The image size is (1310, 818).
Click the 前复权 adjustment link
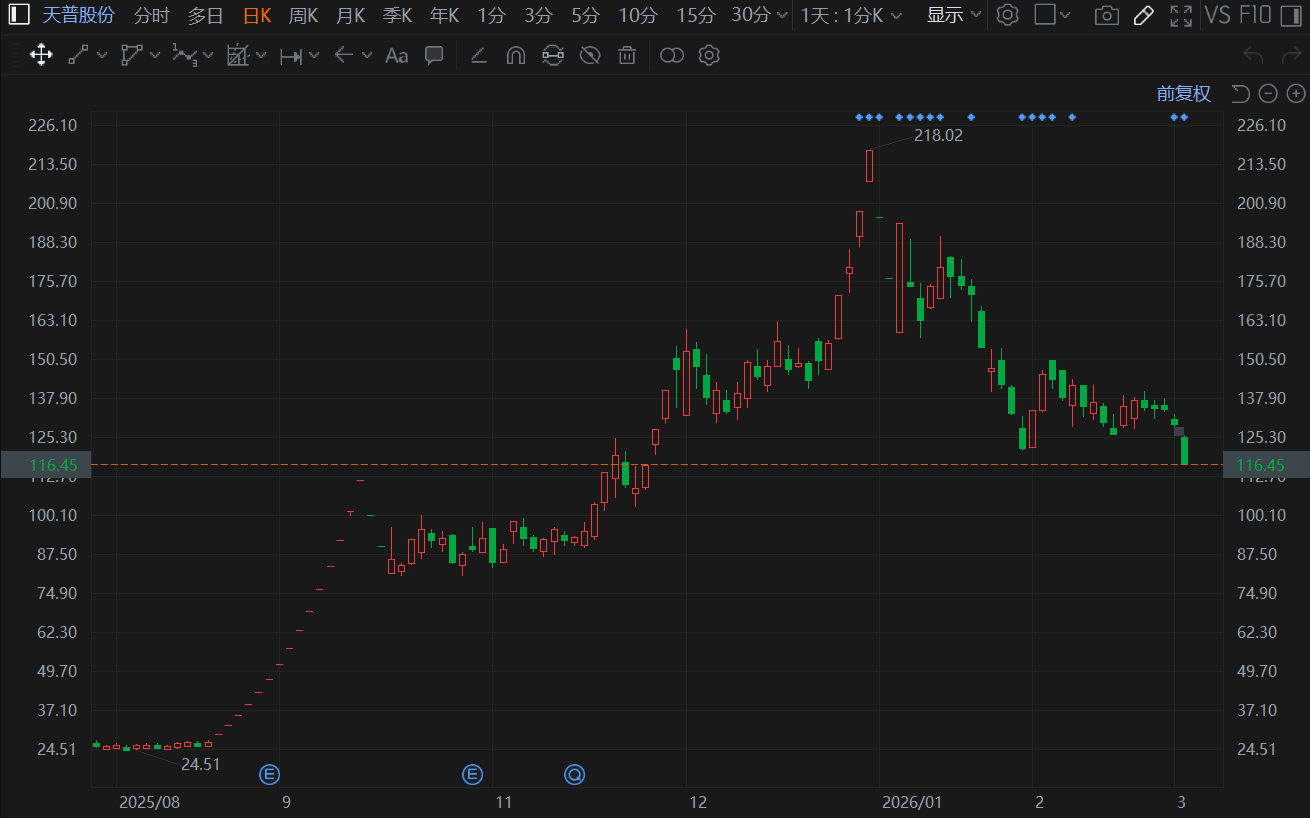coord(1184,94)
